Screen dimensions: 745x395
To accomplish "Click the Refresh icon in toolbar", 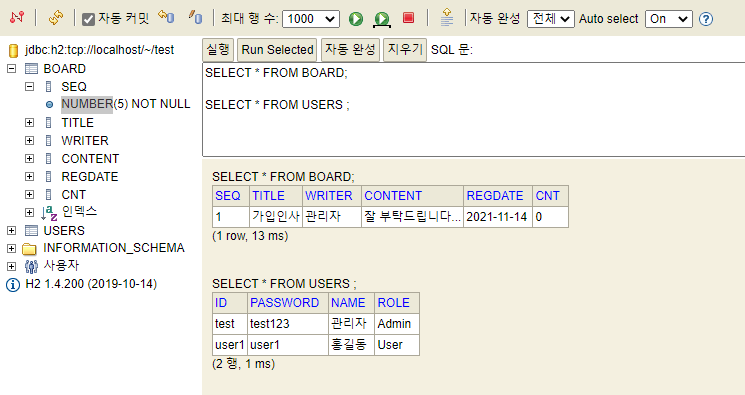I will 56,19.
